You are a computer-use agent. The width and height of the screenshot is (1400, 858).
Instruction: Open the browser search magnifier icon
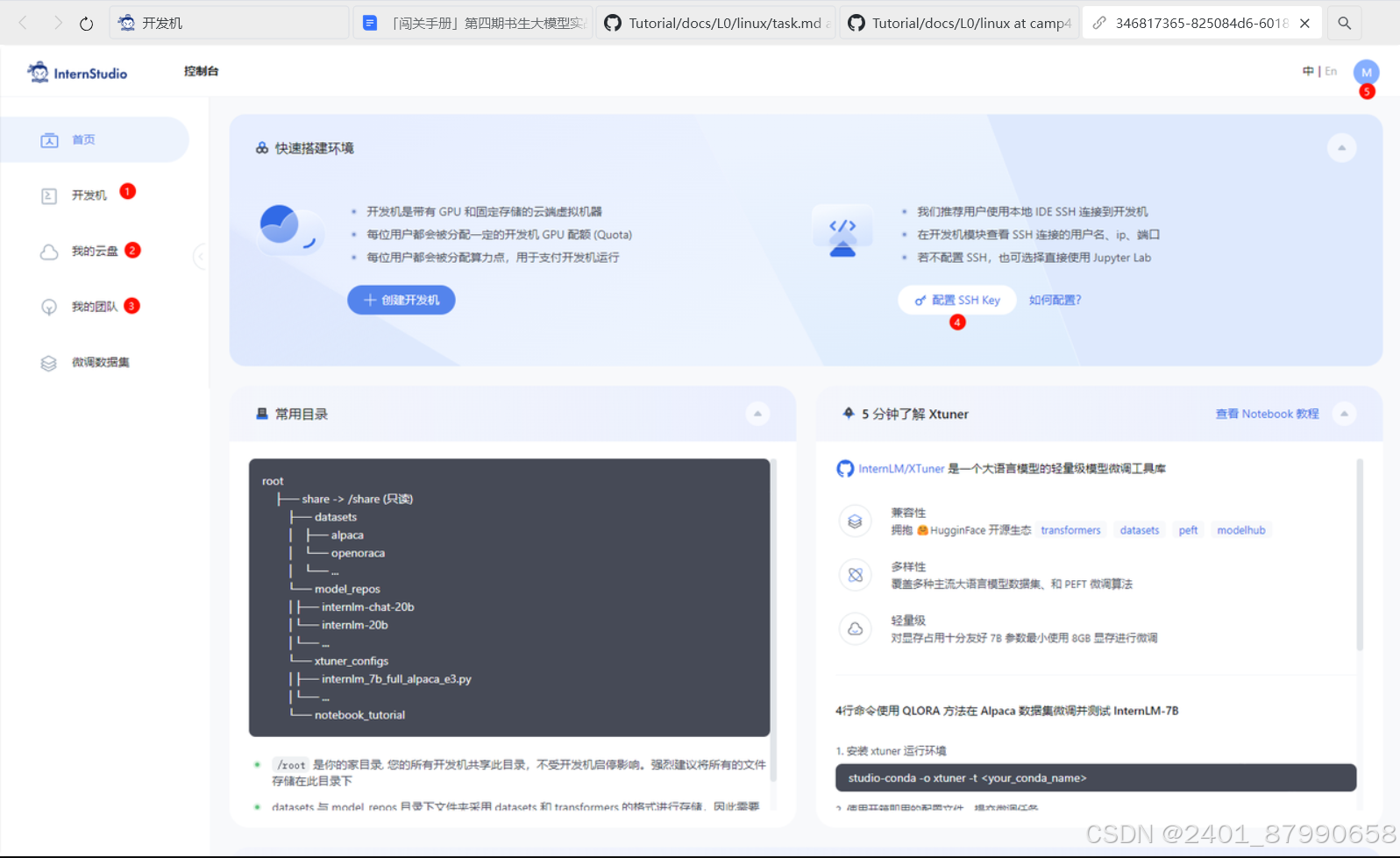[x=1344, y=24]
